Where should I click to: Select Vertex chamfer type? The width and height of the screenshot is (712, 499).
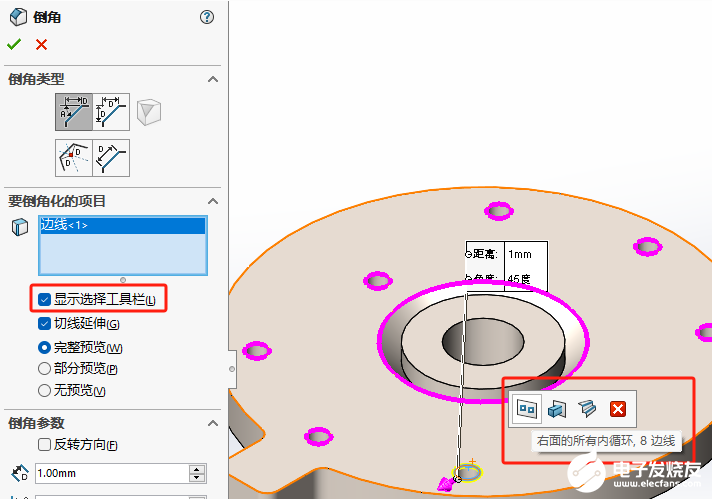[149, 112]
